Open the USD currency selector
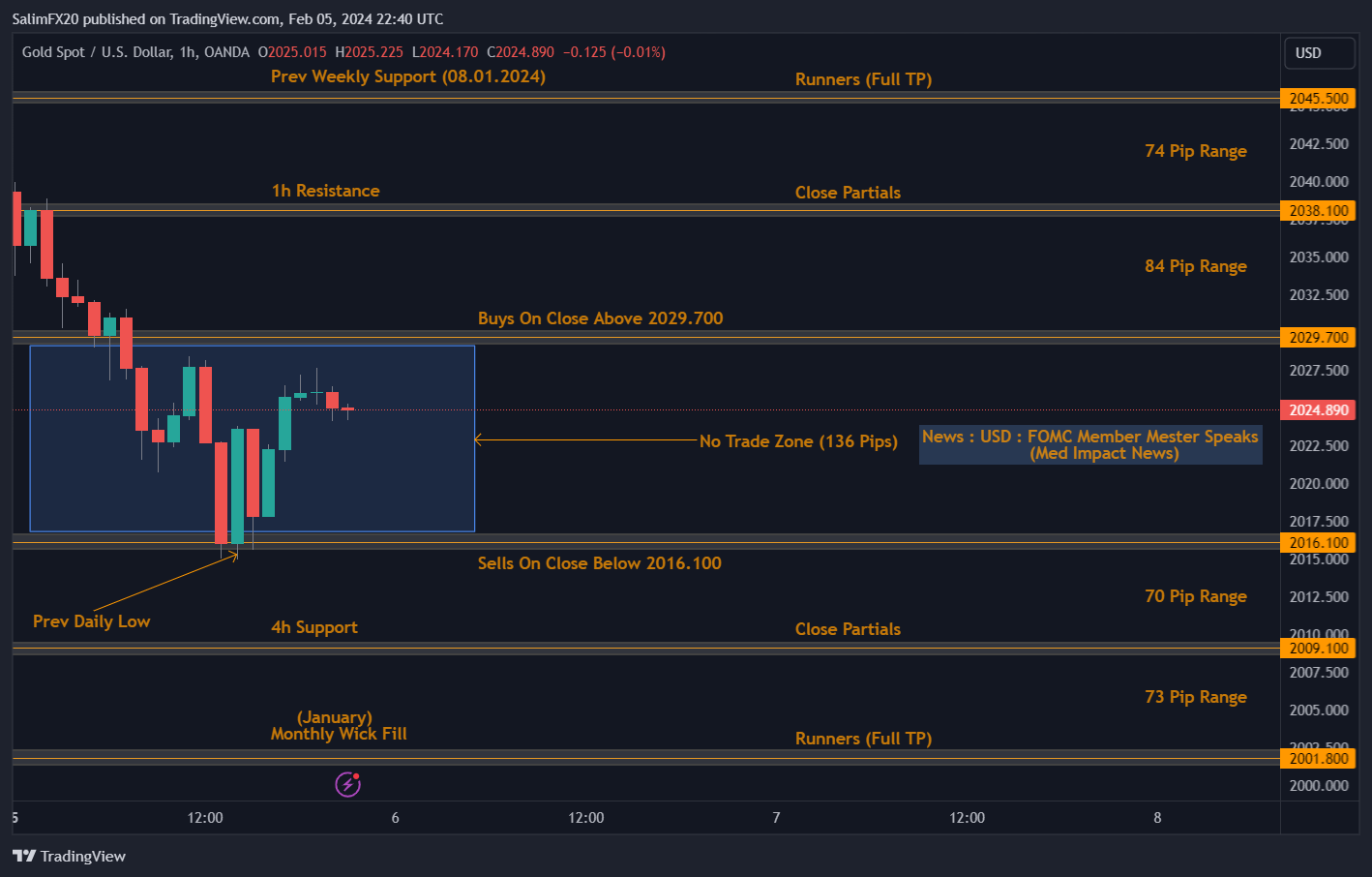This screenshot has width=1372, height=877. pyautogui.click(x=1319, y=52)
